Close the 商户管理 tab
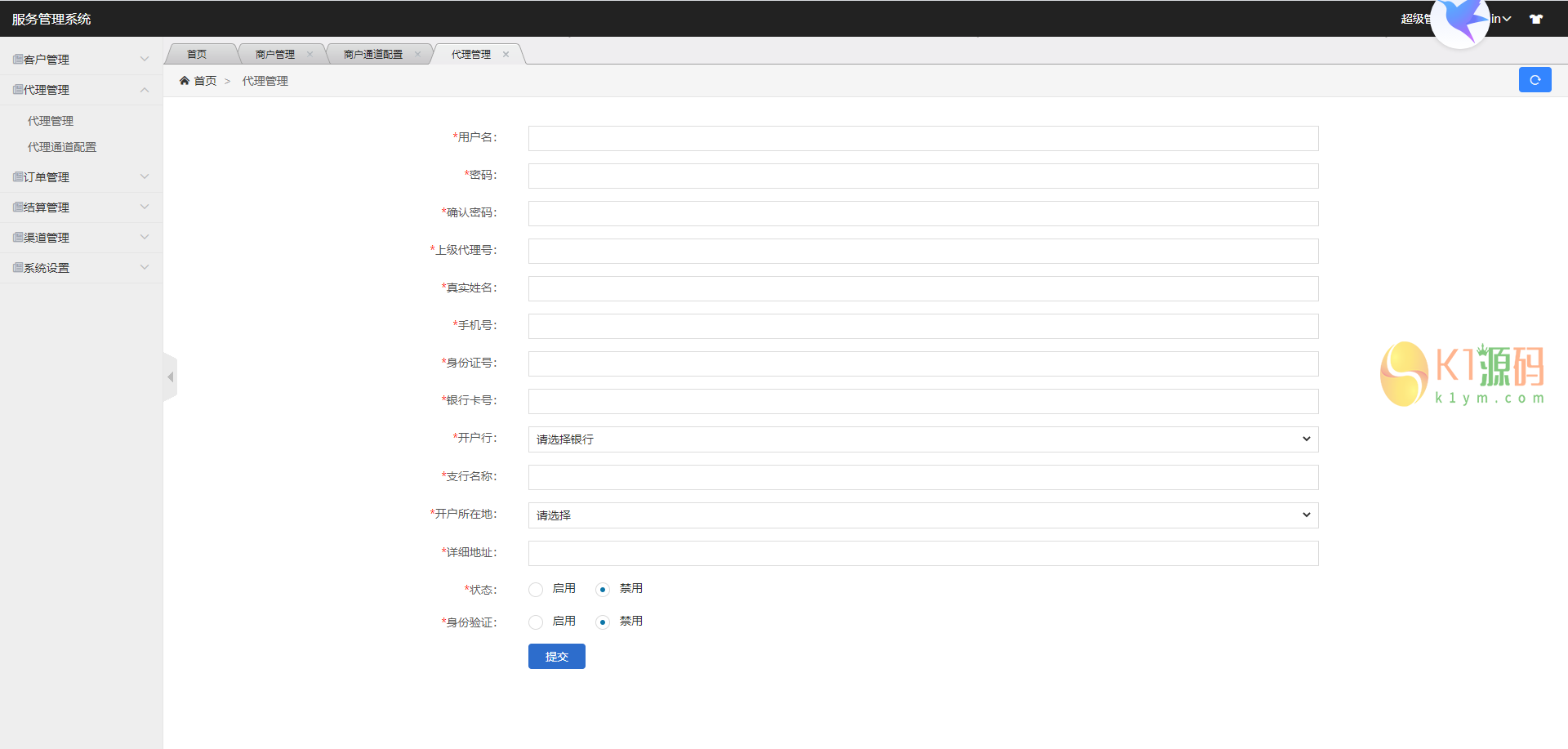Viewport: 1568px width, 749px height. 310,55
